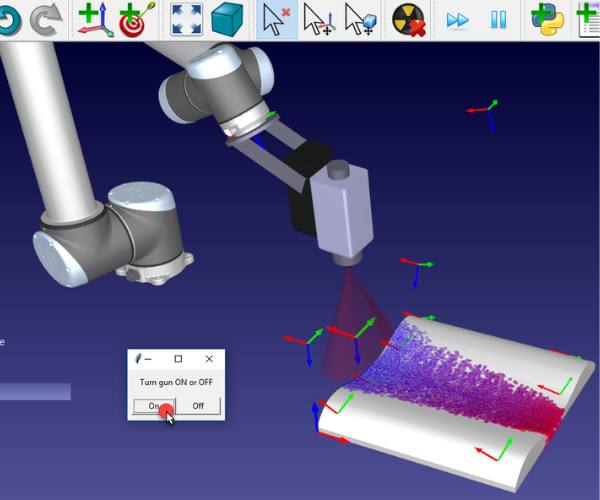Add a new reference frame
This screenshot has height=500, width=600.
click(96, 20)
